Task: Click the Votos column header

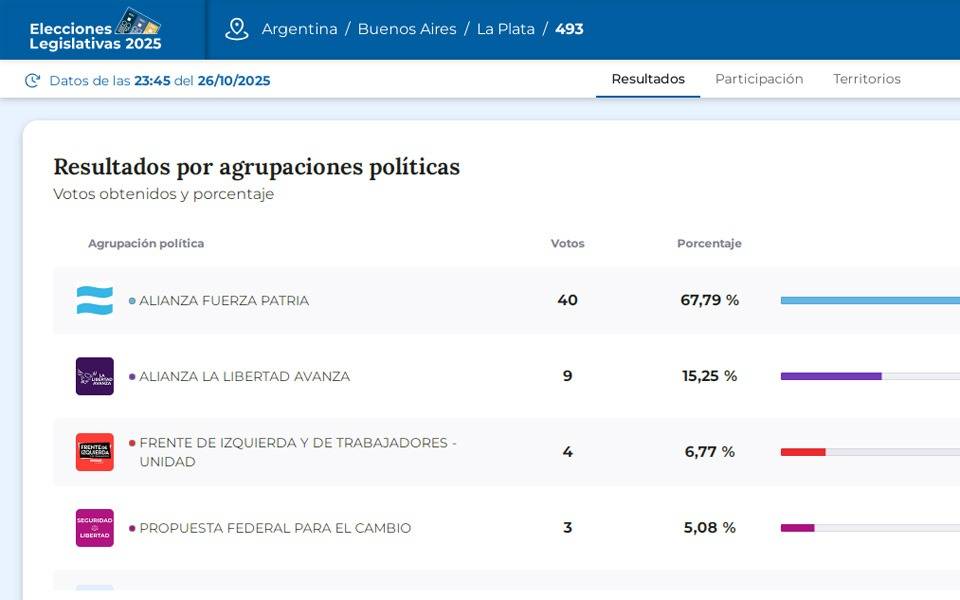Action: pos(567,243)
